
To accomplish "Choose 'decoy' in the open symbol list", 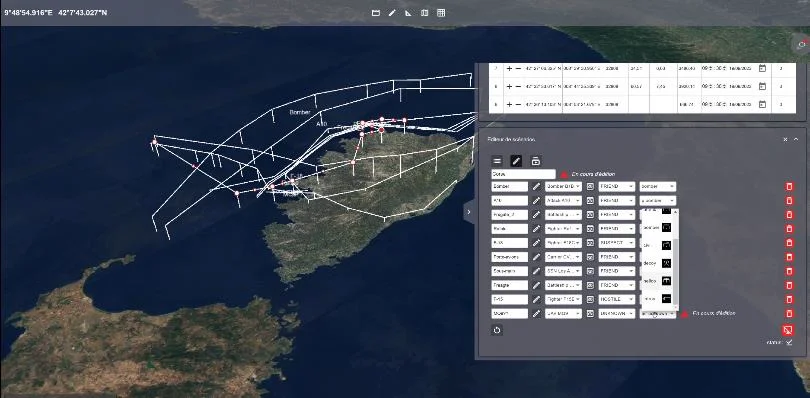I will (657, 263).
